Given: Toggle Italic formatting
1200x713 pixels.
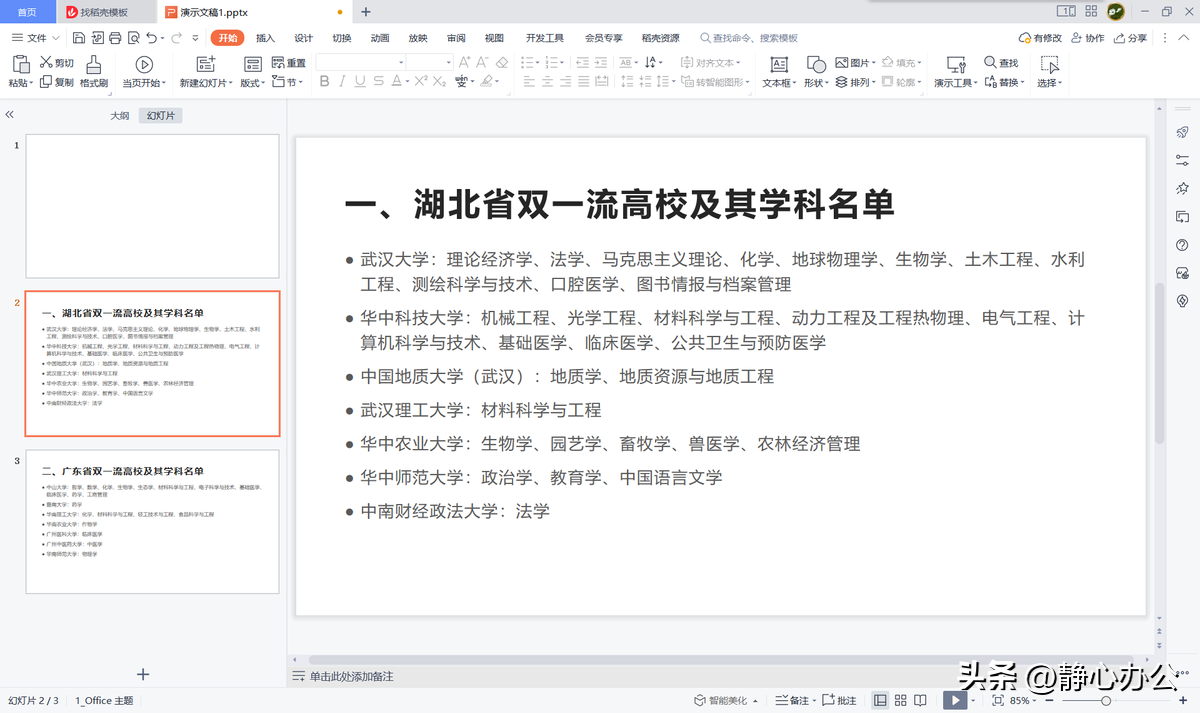Looking at the screenshot, I should 343,81.
